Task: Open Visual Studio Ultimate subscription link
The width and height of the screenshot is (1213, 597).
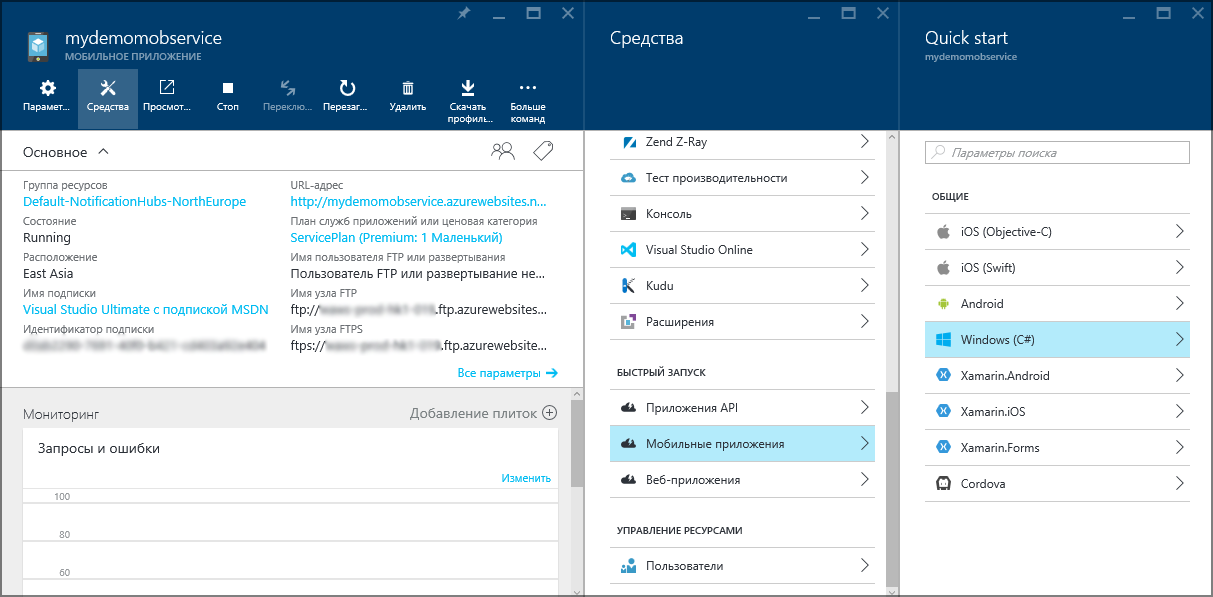Action: click(146, 309)
